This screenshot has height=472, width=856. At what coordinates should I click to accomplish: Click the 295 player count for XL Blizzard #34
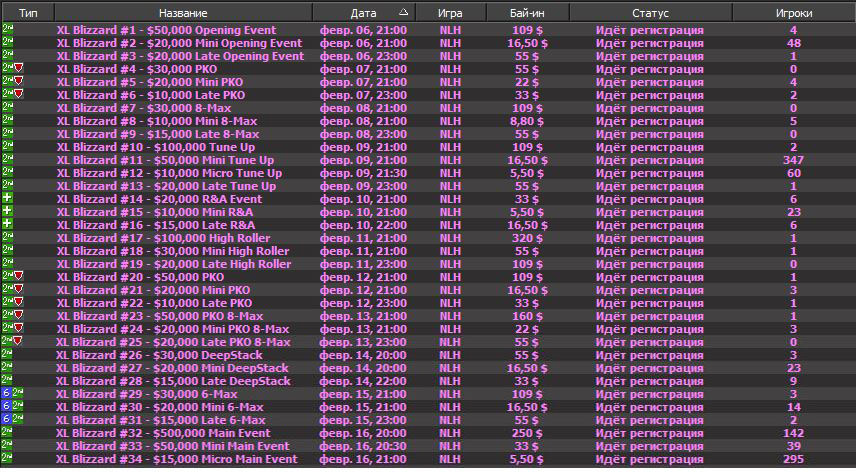coord(793,459)
